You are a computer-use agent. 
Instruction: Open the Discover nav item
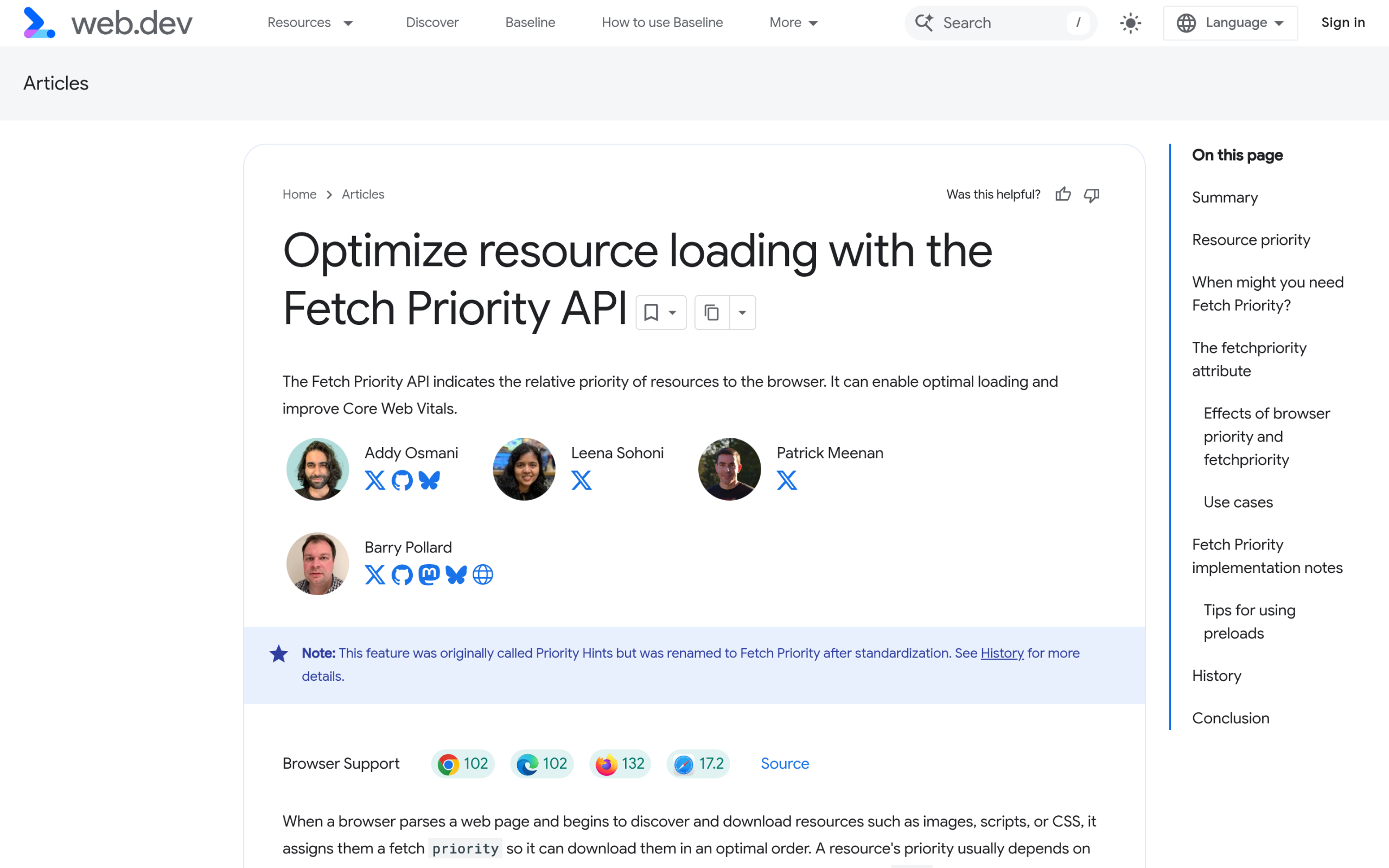[432, 23]
